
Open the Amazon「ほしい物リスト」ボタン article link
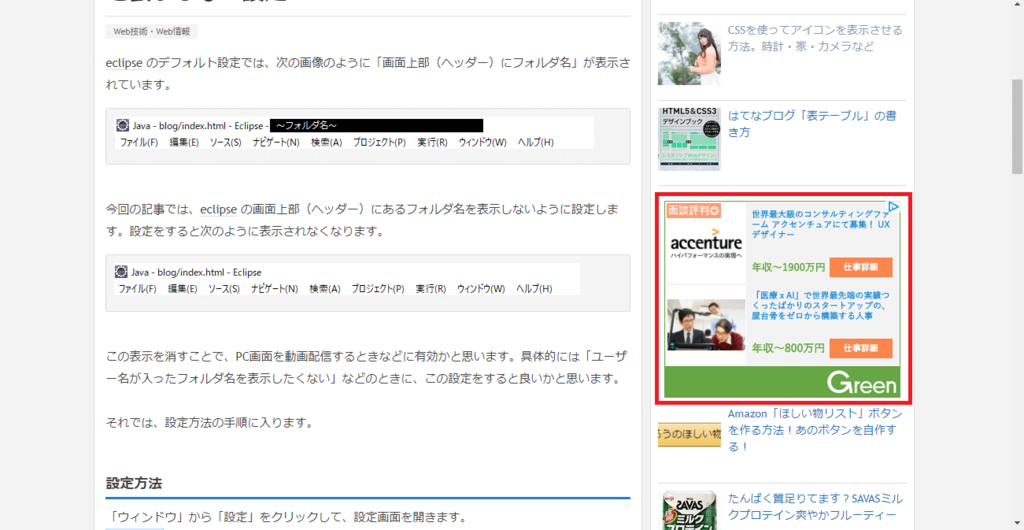815,430
